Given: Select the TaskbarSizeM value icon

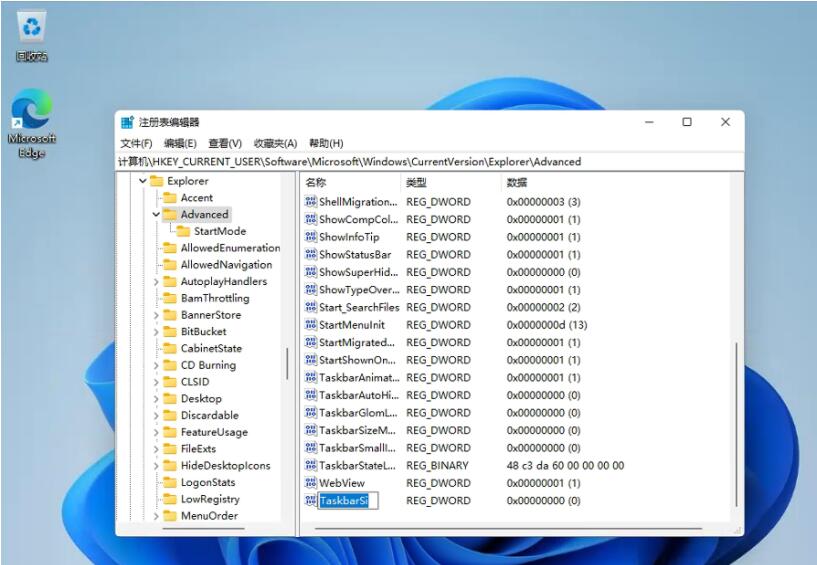Looking at the screenshot, I should coord(311,430).
